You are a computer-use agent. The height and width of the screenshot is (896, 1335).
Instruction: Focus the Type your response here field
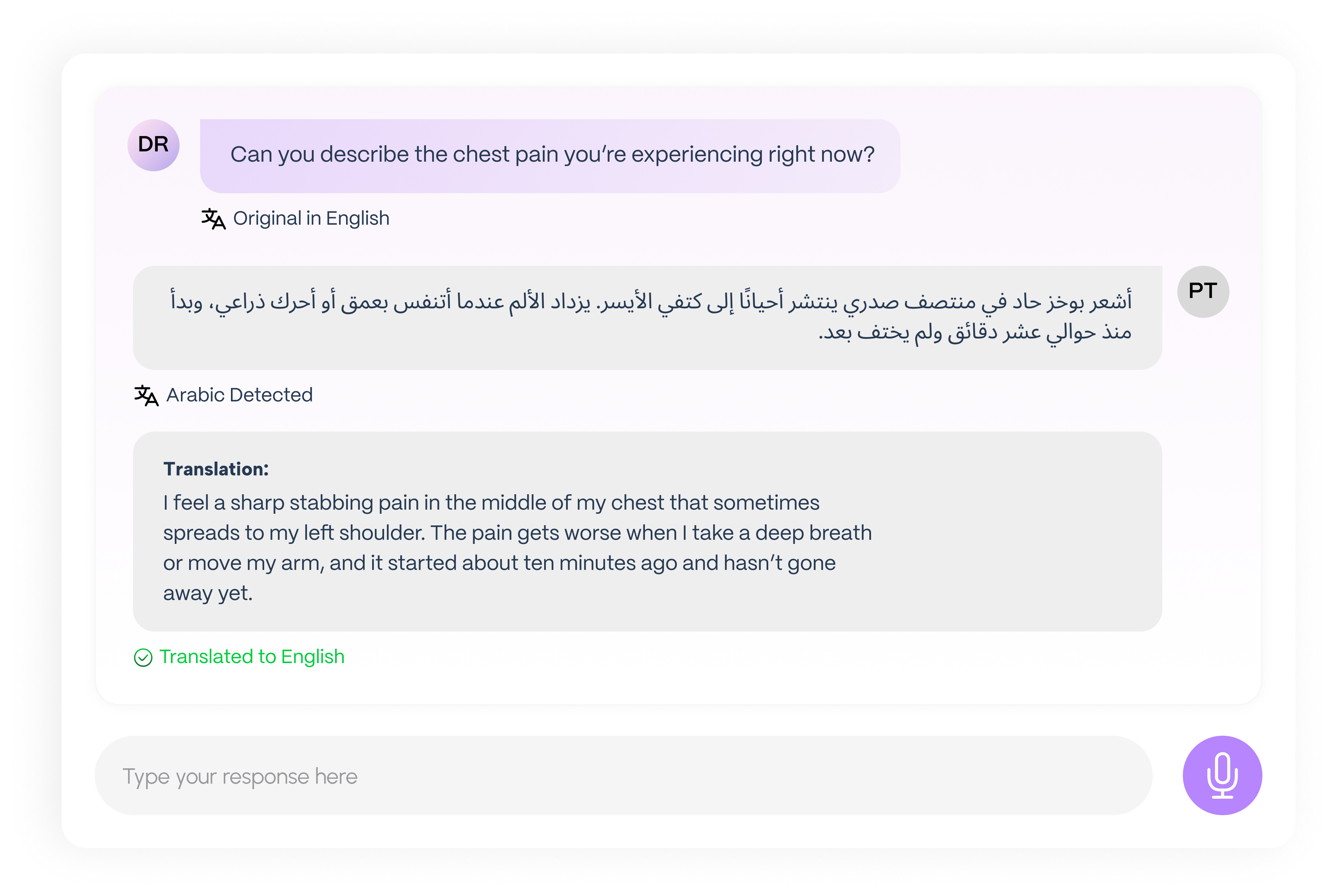(x=623, y=776)
